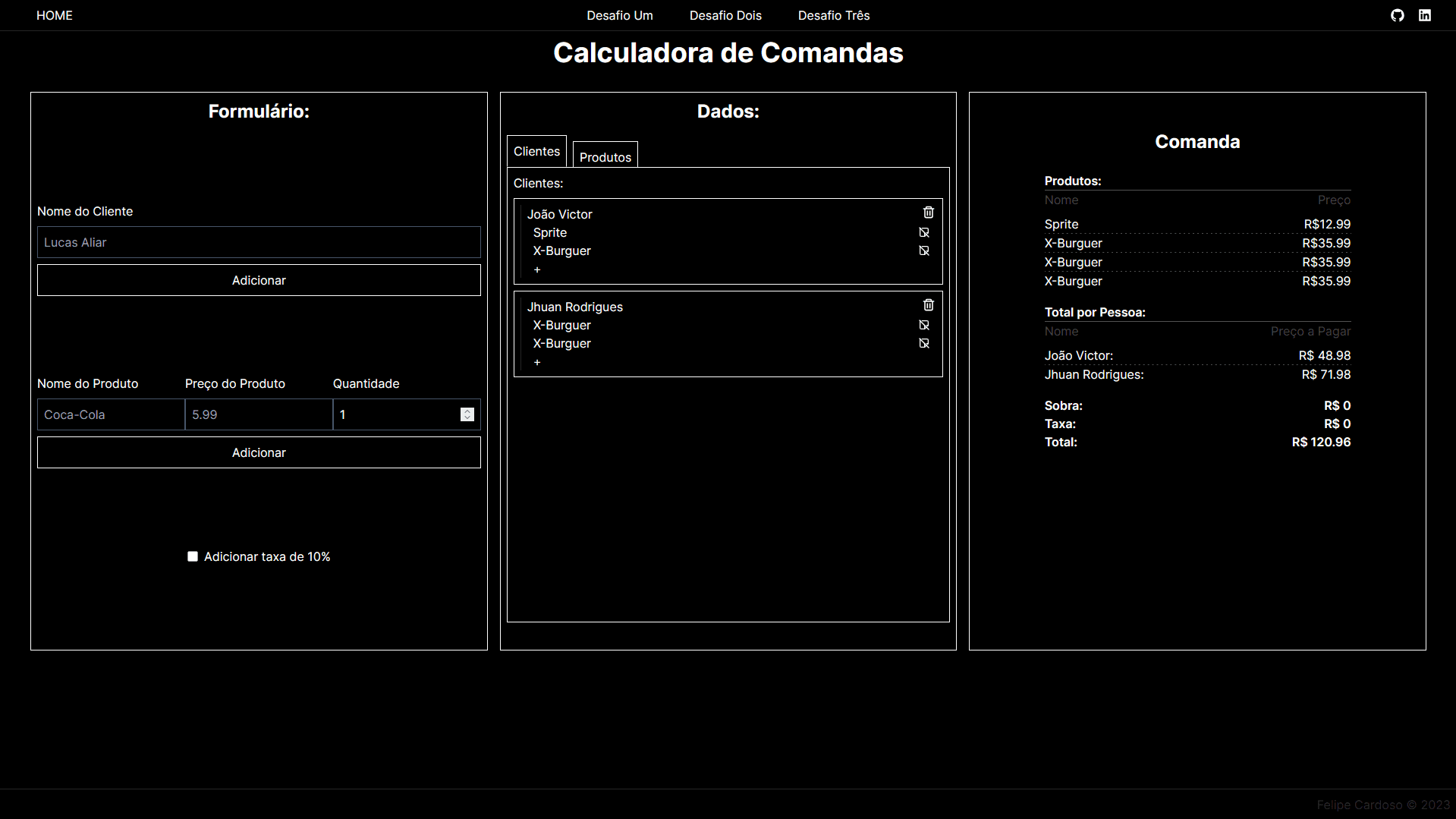Navigate to HOME link

tap(55, 15)
